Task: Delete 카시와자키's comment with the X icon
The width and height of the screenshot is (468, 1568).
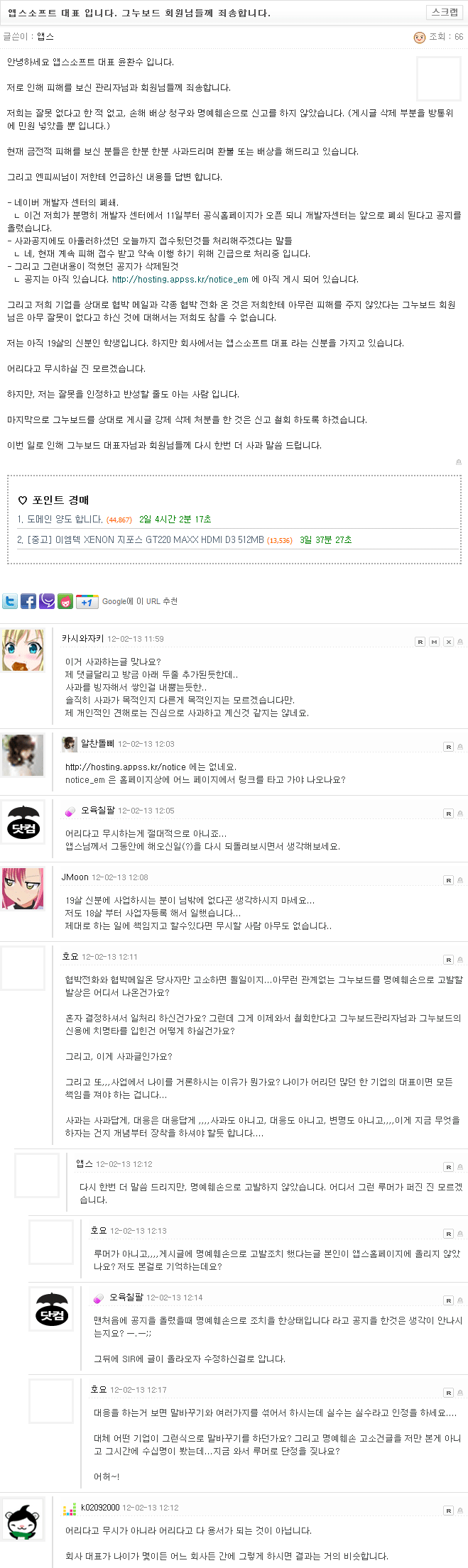Action: (448, 642)
